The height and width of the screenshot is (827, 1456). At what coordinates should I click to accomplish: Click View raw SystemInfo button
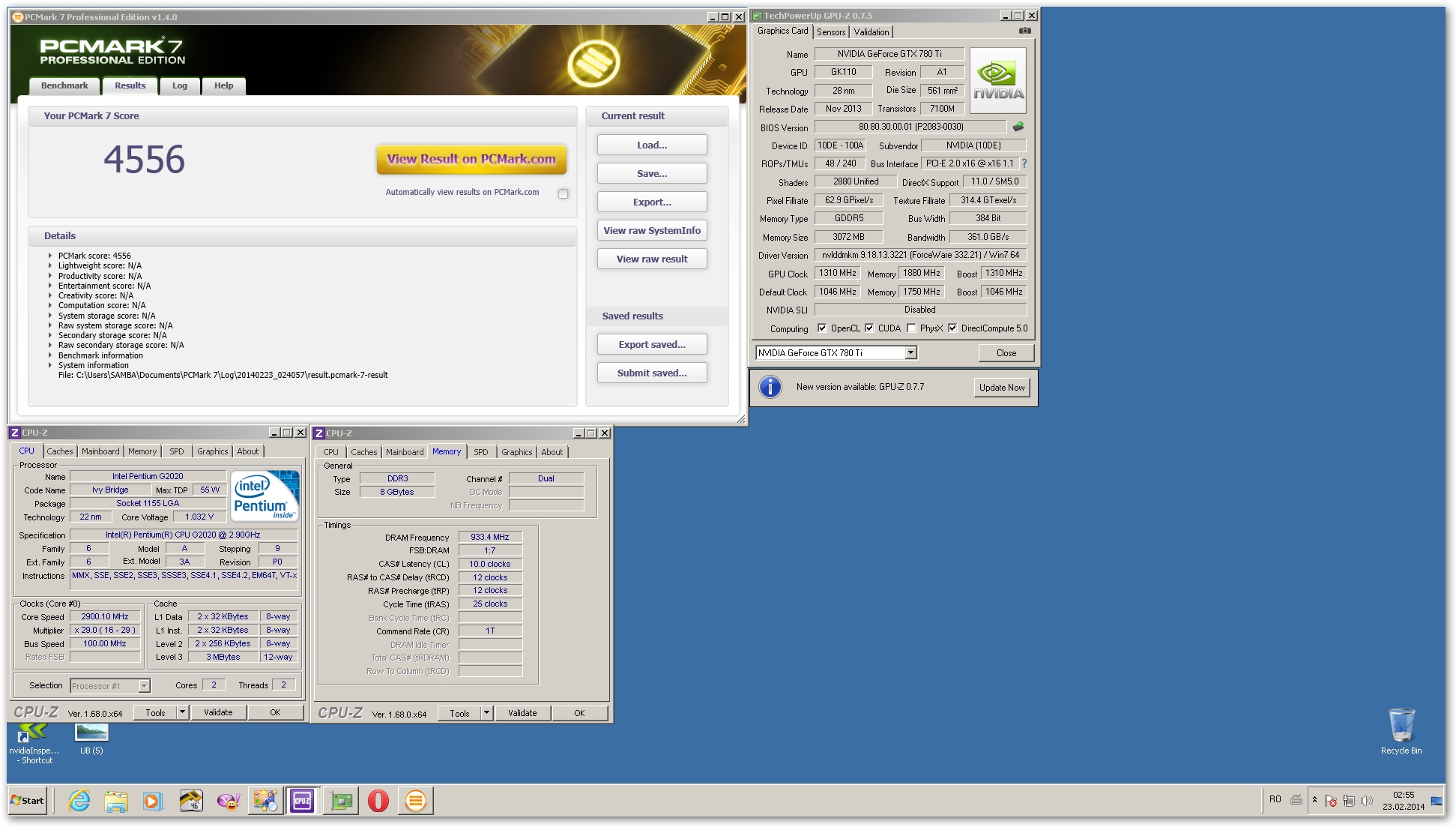[652, 230]
